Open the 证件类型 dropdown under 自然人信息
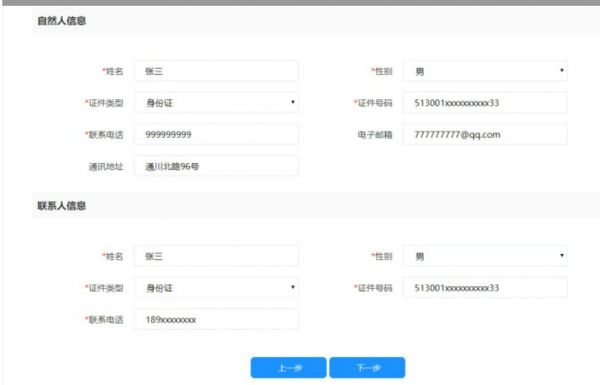 tap(216, 103)
